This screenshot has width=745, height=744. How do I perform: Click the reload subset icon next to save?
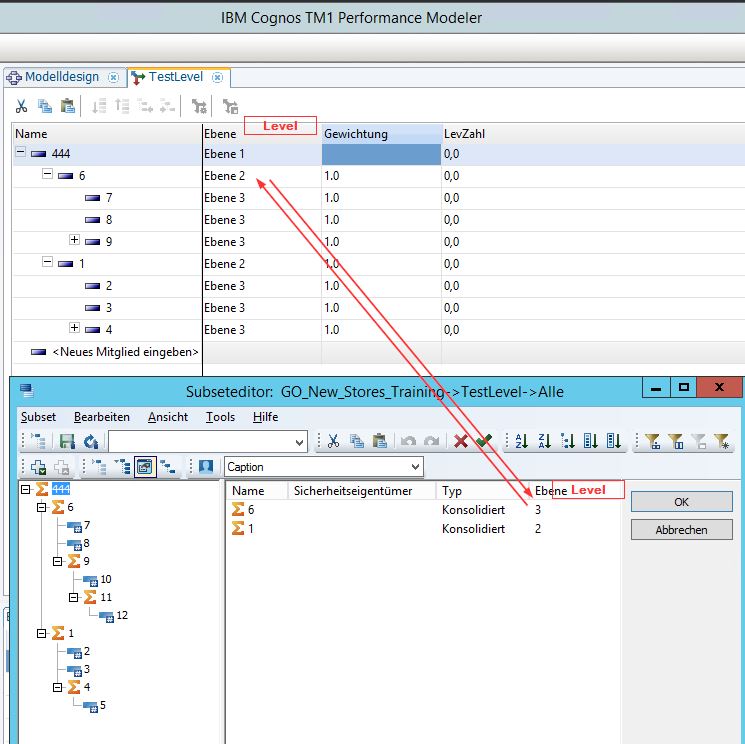[x=91, y=442]
